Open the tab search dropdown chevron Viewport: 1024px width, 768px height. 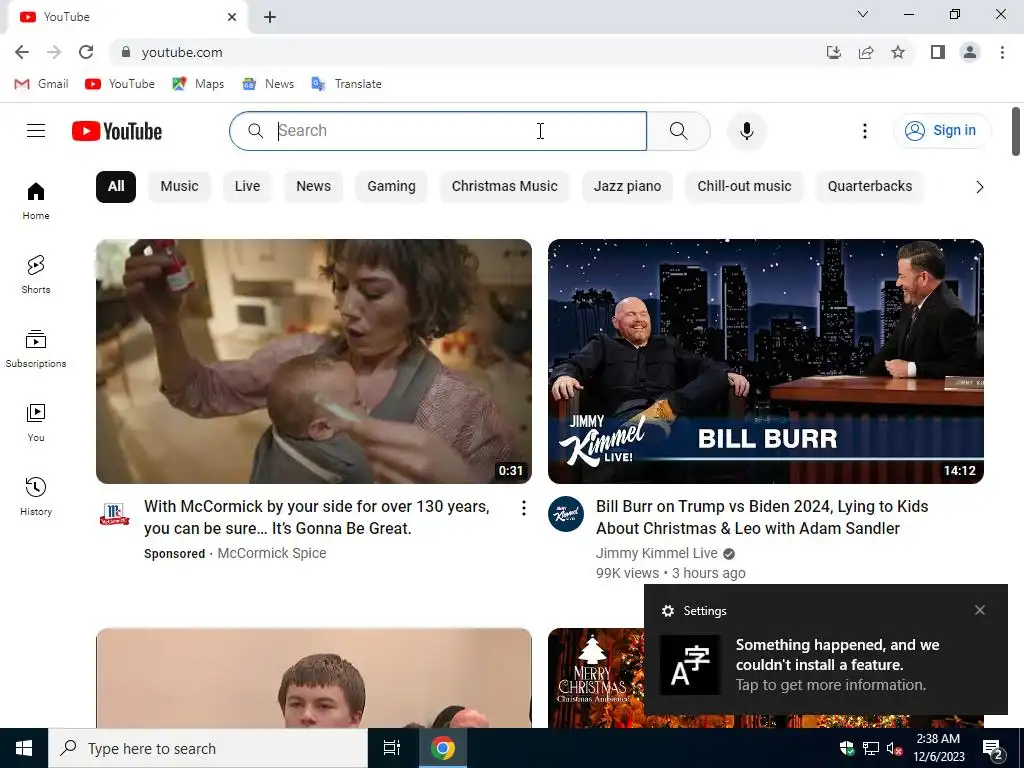coord(862,14)
